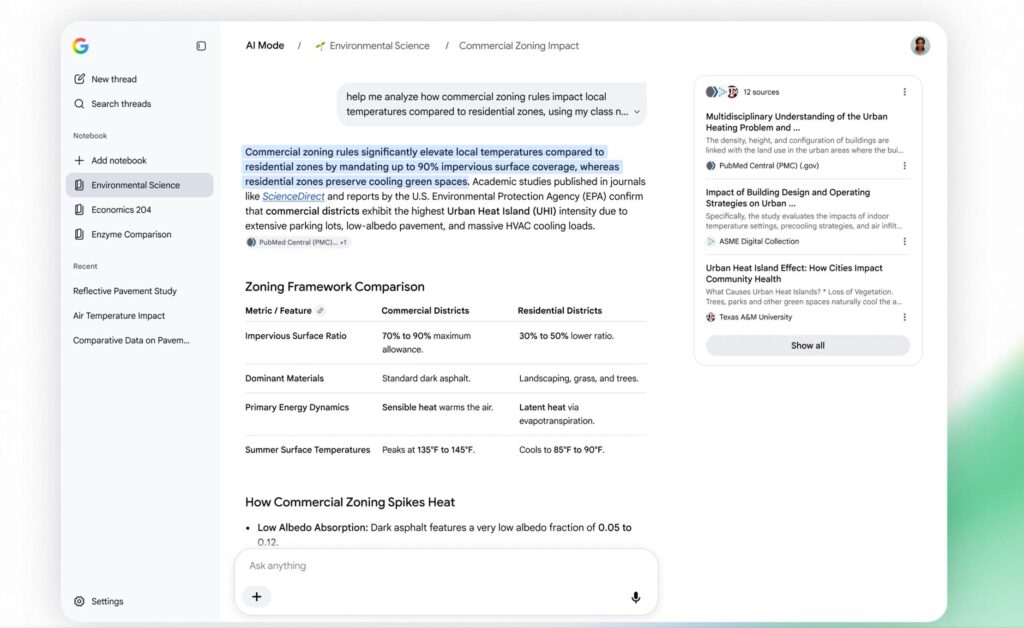Viewport: 1024px width, 628px height.
Task: Click the Dominant Materials row label
Action: pos(284,378)
